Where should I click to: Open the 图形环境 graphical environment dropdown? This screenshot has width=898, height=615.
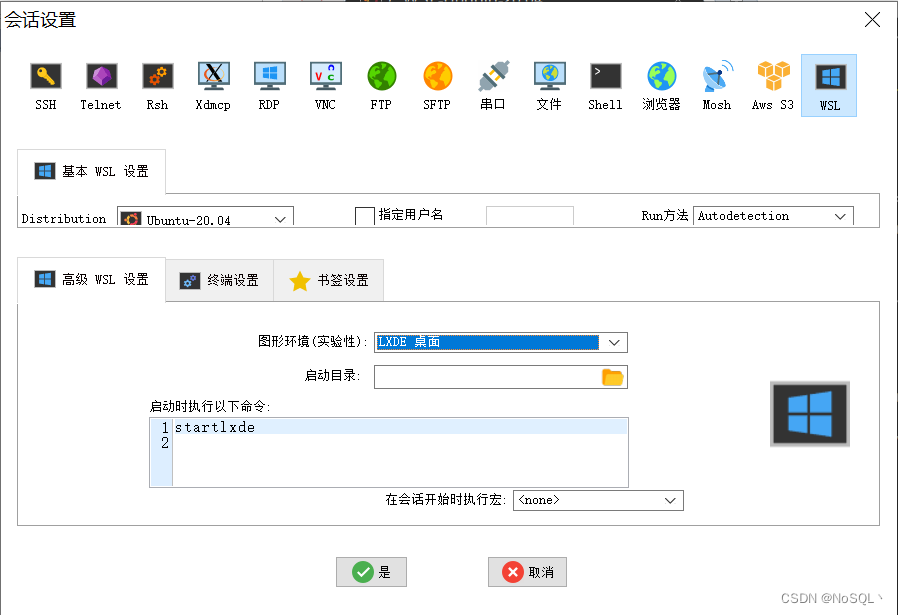tap(616, 342)
